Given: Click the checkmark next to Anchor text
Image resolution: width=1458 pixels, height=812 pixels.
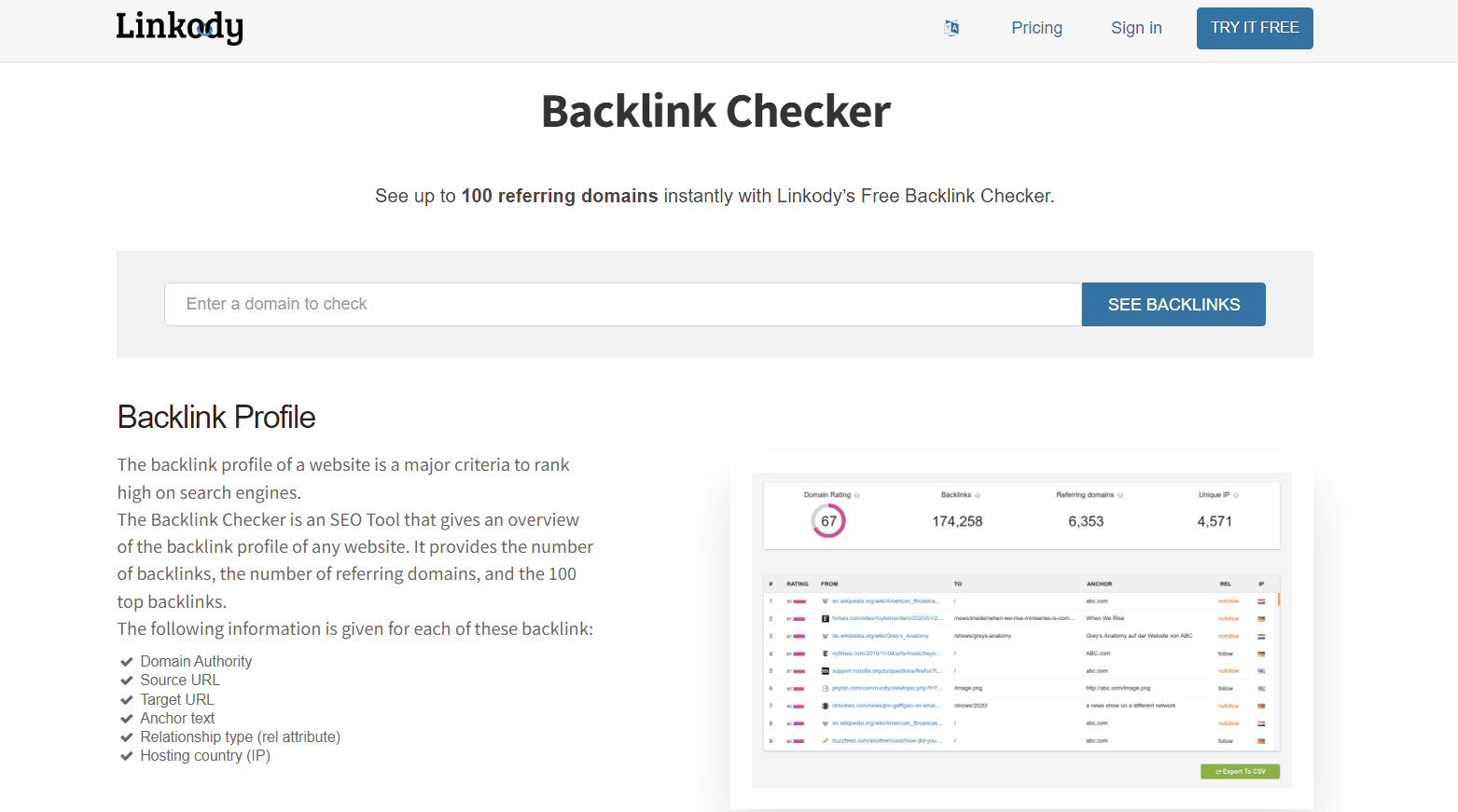Looking at the screenshot, I should click(126, 718).
